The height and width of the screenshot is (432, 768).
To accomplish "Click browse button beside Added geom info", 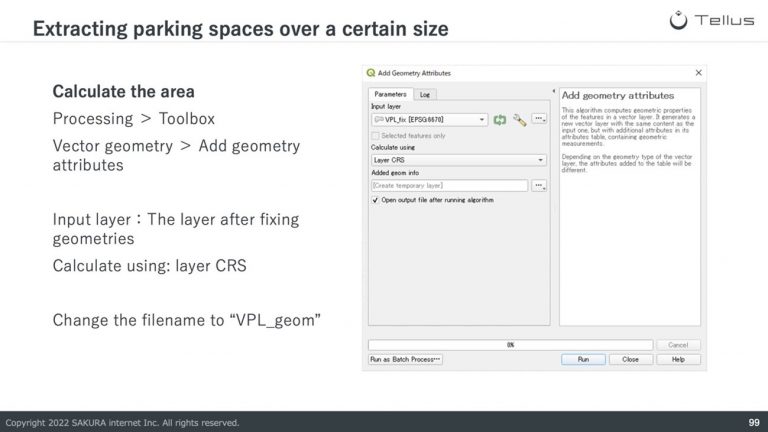I will coord(539,186).
